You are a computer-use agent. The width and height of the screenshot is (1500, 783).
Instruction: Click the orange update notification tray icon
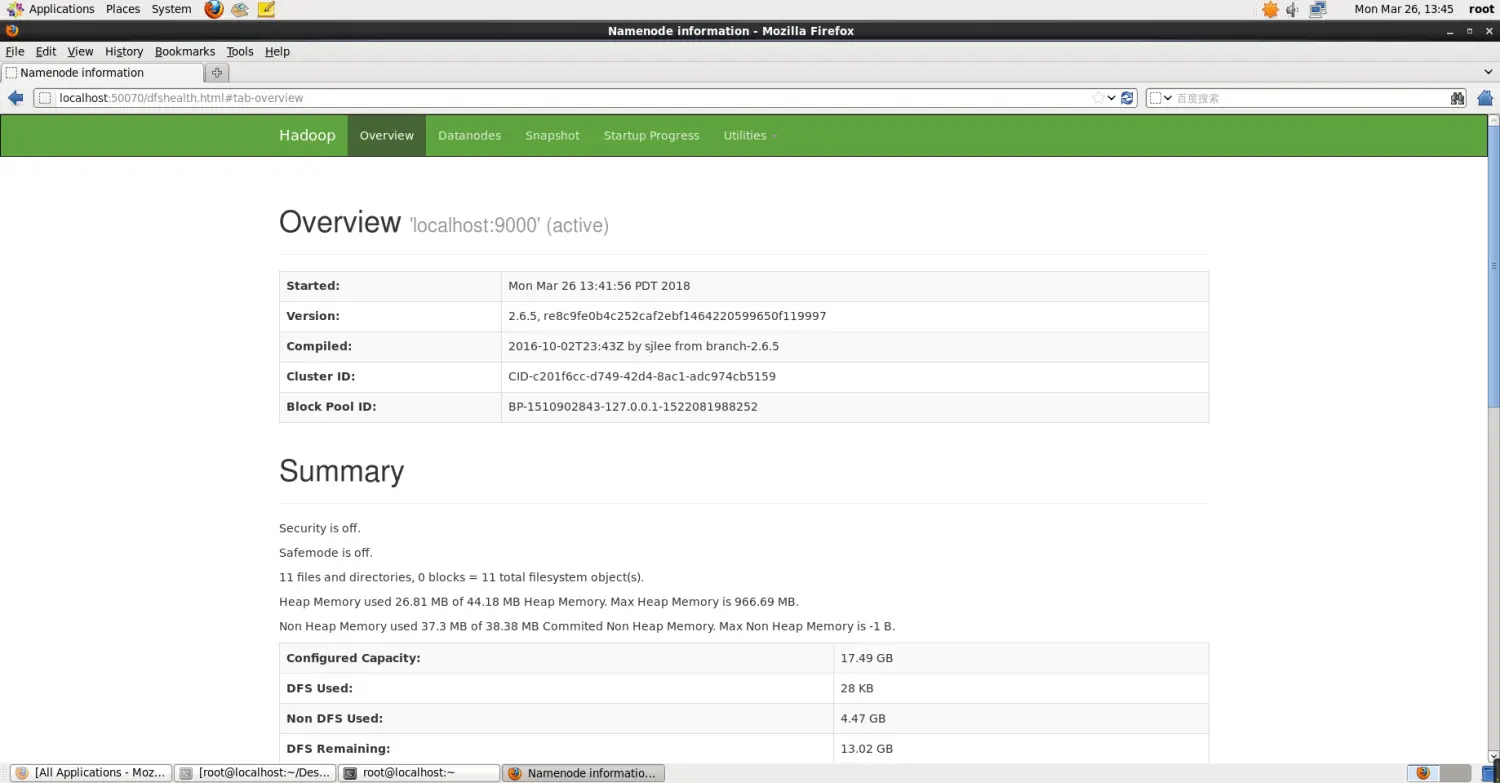[x=1270, y=10]
